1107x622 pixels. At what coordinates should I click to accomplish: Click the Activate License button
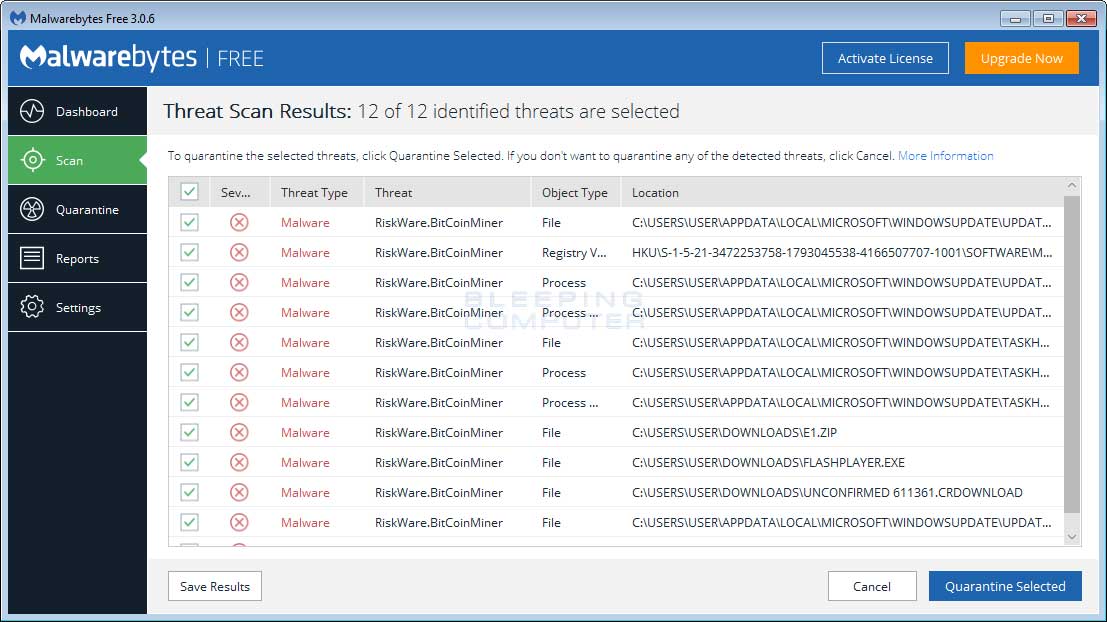click(x=885, y=58)
